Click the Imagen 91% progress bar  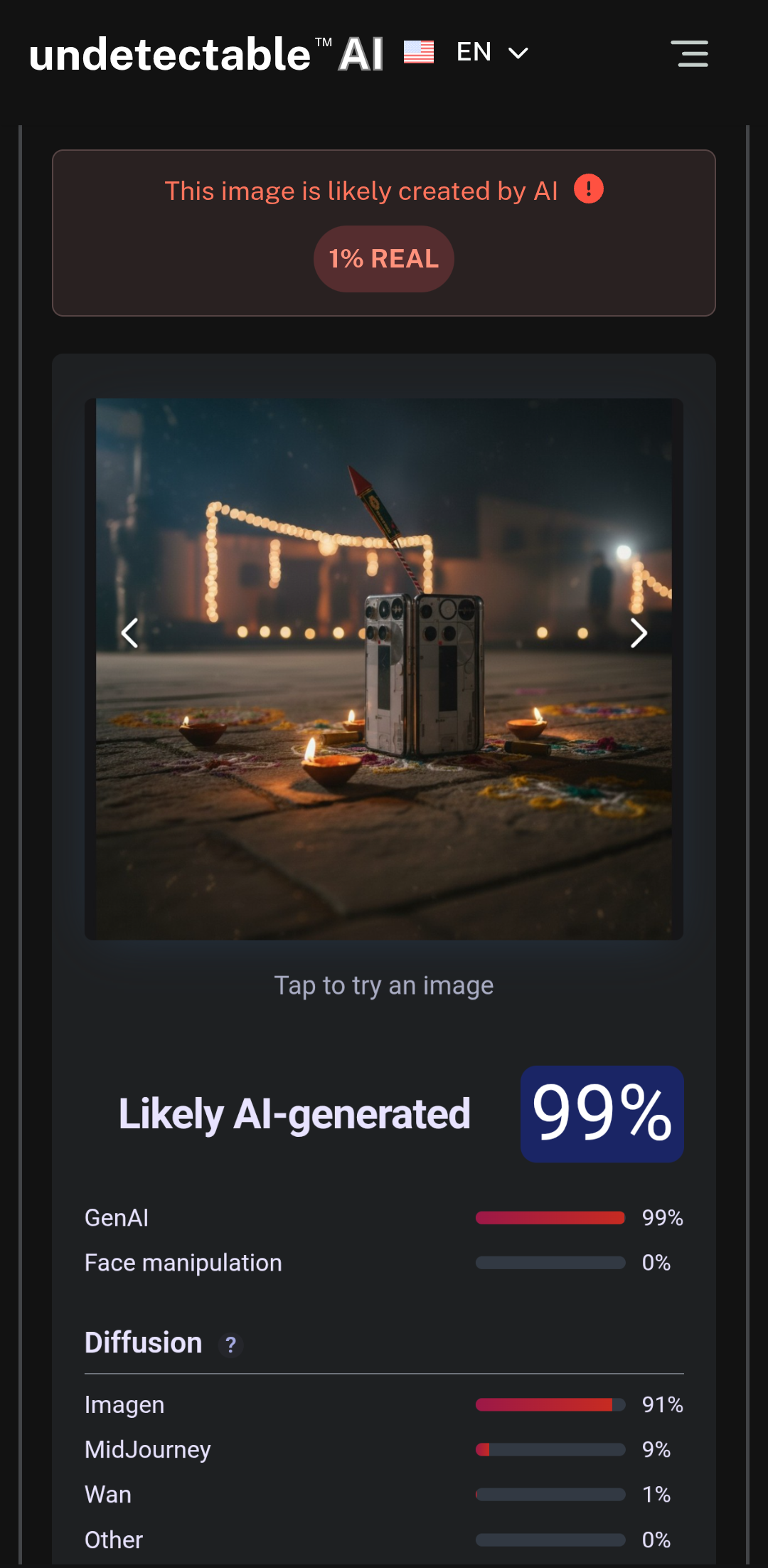pyautogui.click(x=550, y=1404)
